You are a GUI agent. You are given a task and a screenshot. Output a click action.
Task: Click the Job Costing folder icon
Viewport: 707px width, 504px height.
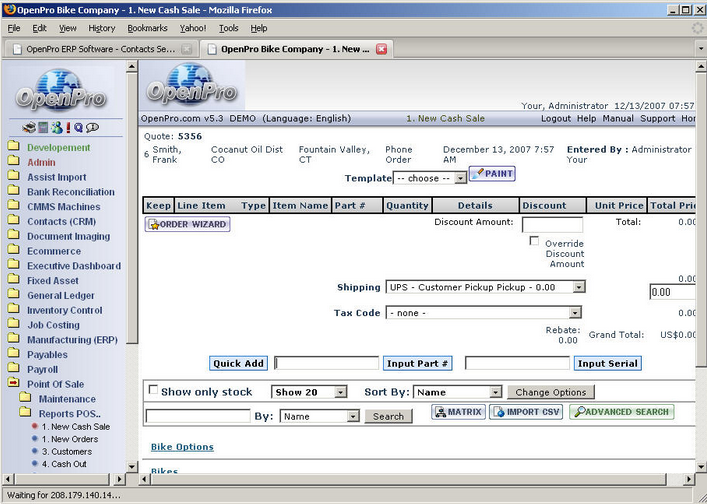coord(14,324)
